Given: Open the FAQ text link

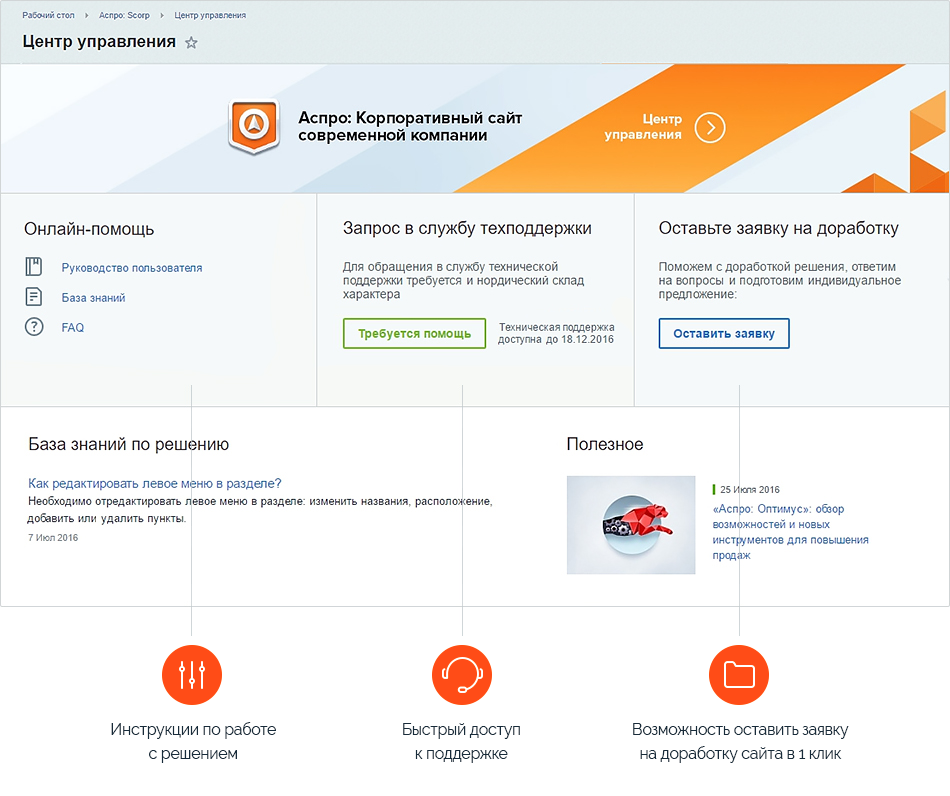Looking at the screenshot, I should coord(73,328).
